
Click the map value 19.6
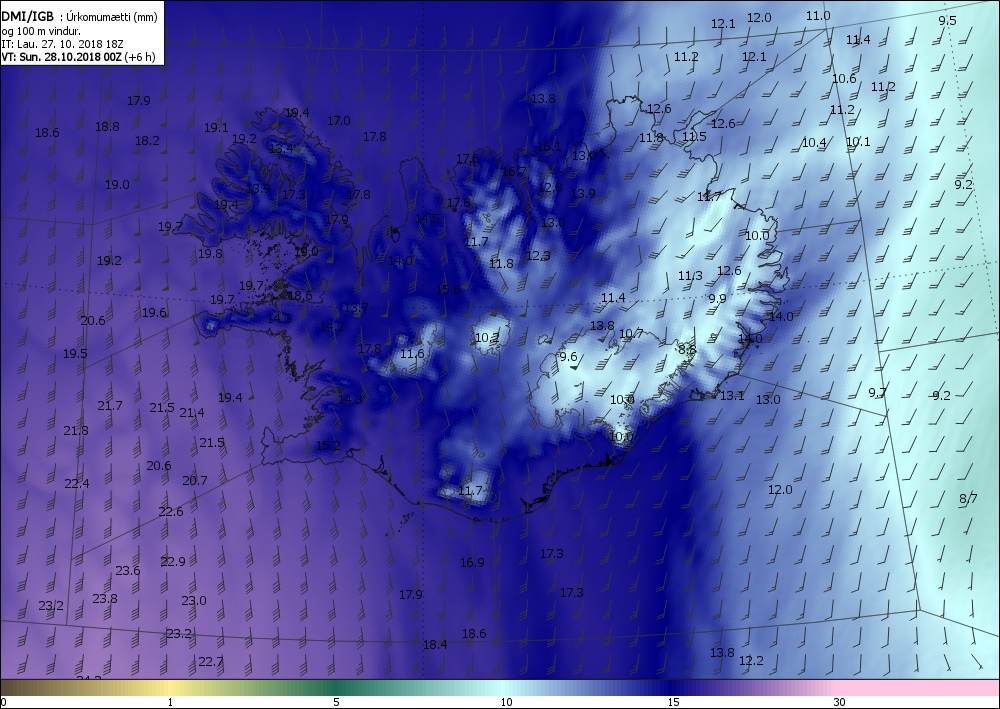154,312
